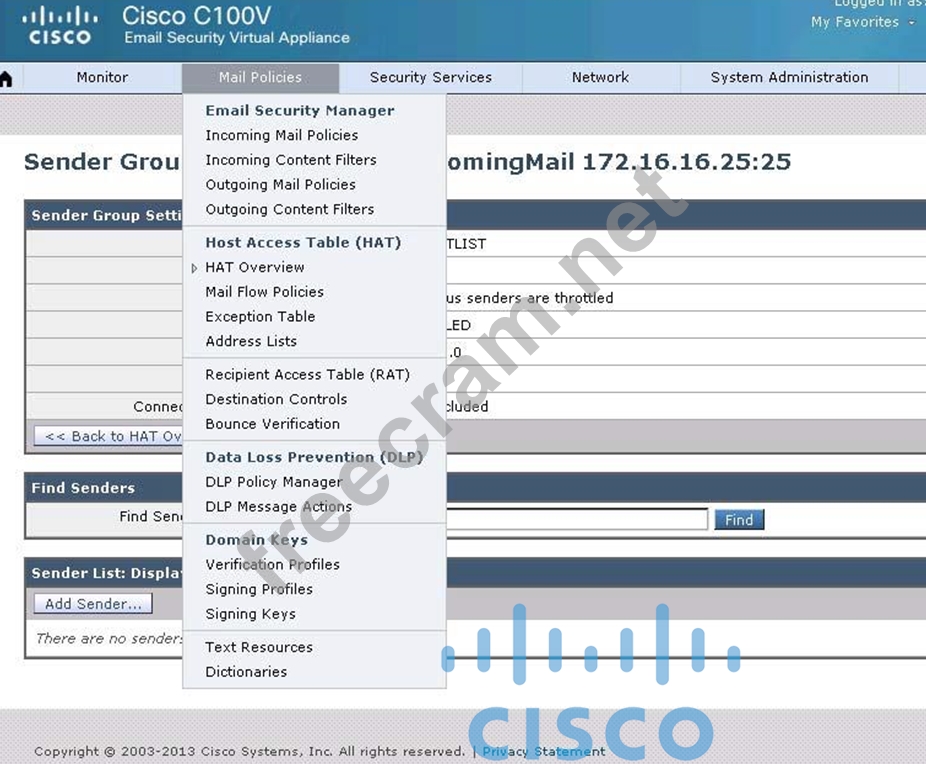This screenshot has height=764, width=926.
Task: Open the System Administration menu
Action: (789, 77)
